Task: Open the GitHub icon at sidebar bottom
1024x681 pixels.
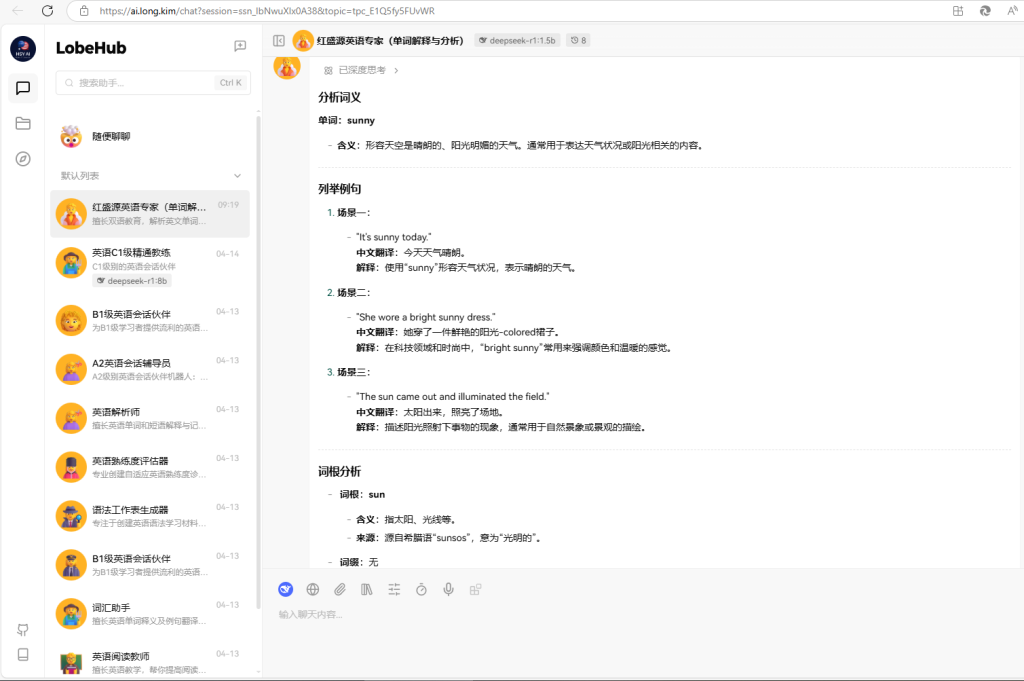Action: pos(23,629)
